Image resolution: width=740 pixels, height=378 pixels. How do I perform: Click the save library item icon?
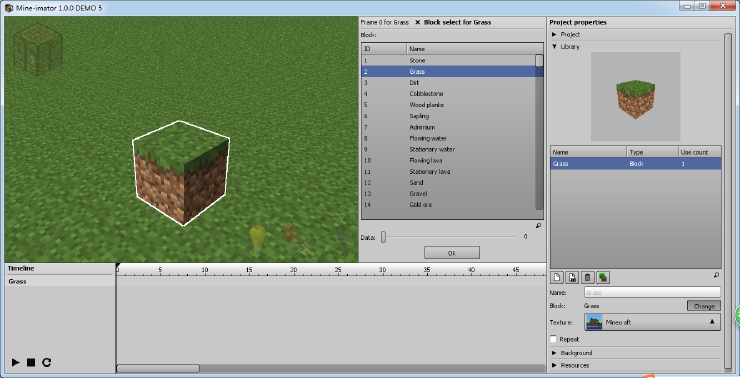(x=572, y=277)
